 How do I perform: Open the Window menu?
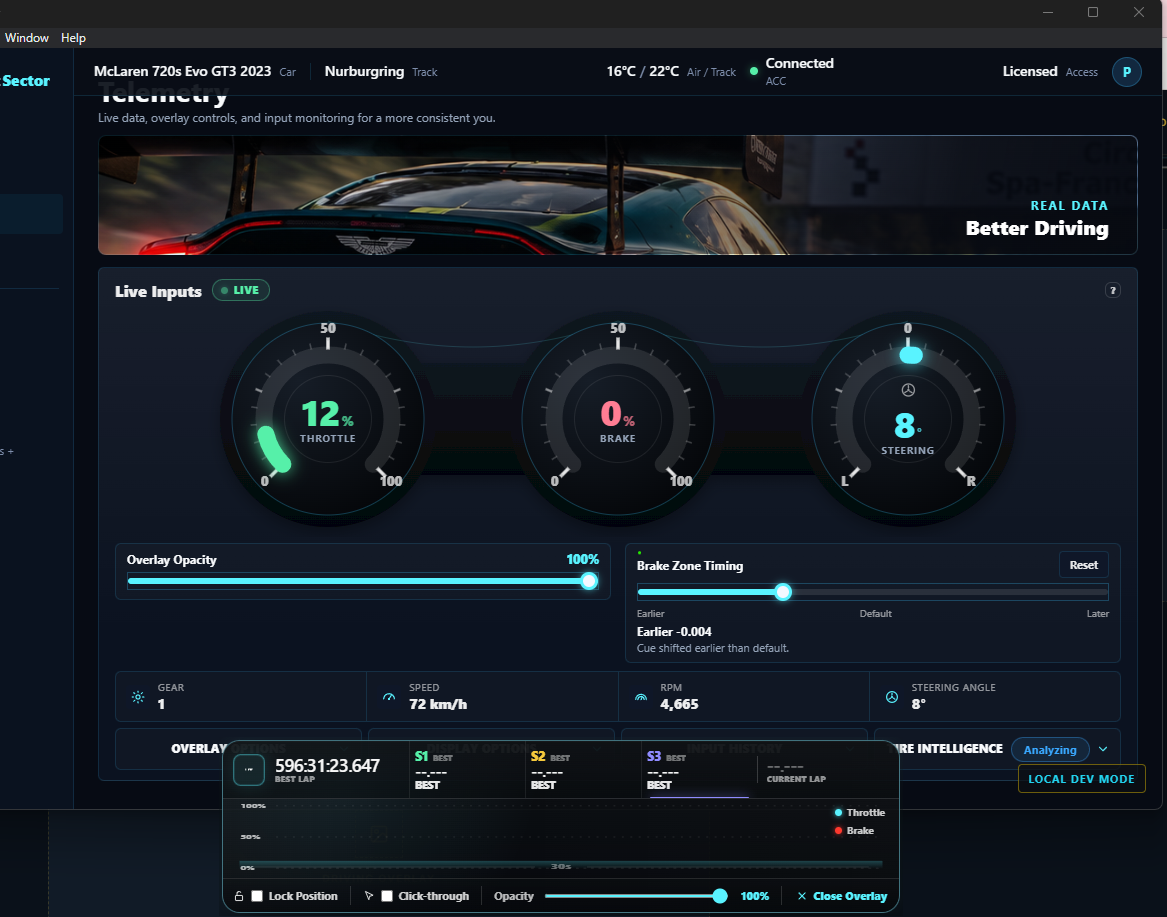point(27,38)
